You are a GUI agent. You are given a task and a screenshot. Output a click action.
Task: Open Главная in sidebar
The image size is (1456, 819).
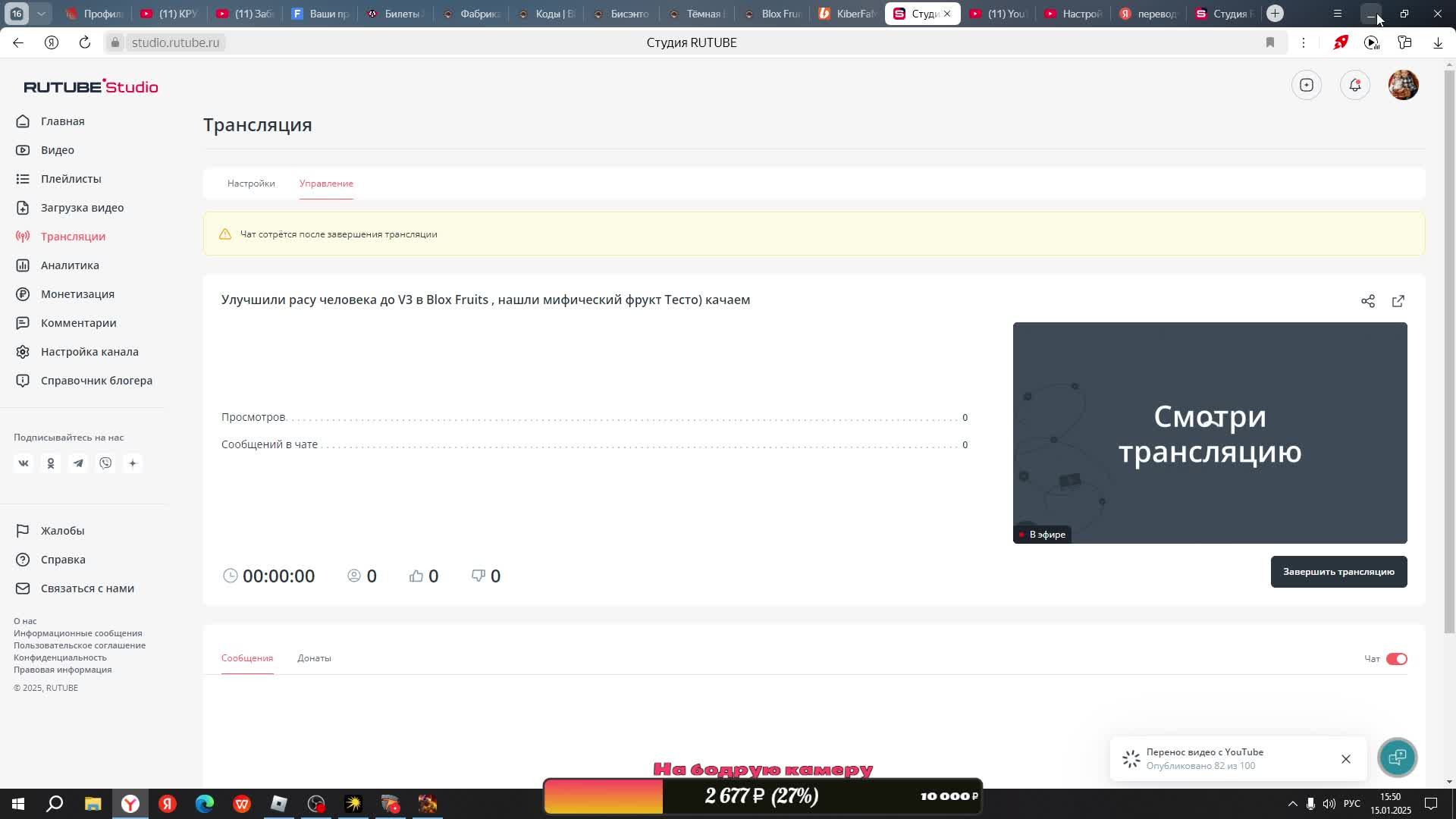[62, 121]
